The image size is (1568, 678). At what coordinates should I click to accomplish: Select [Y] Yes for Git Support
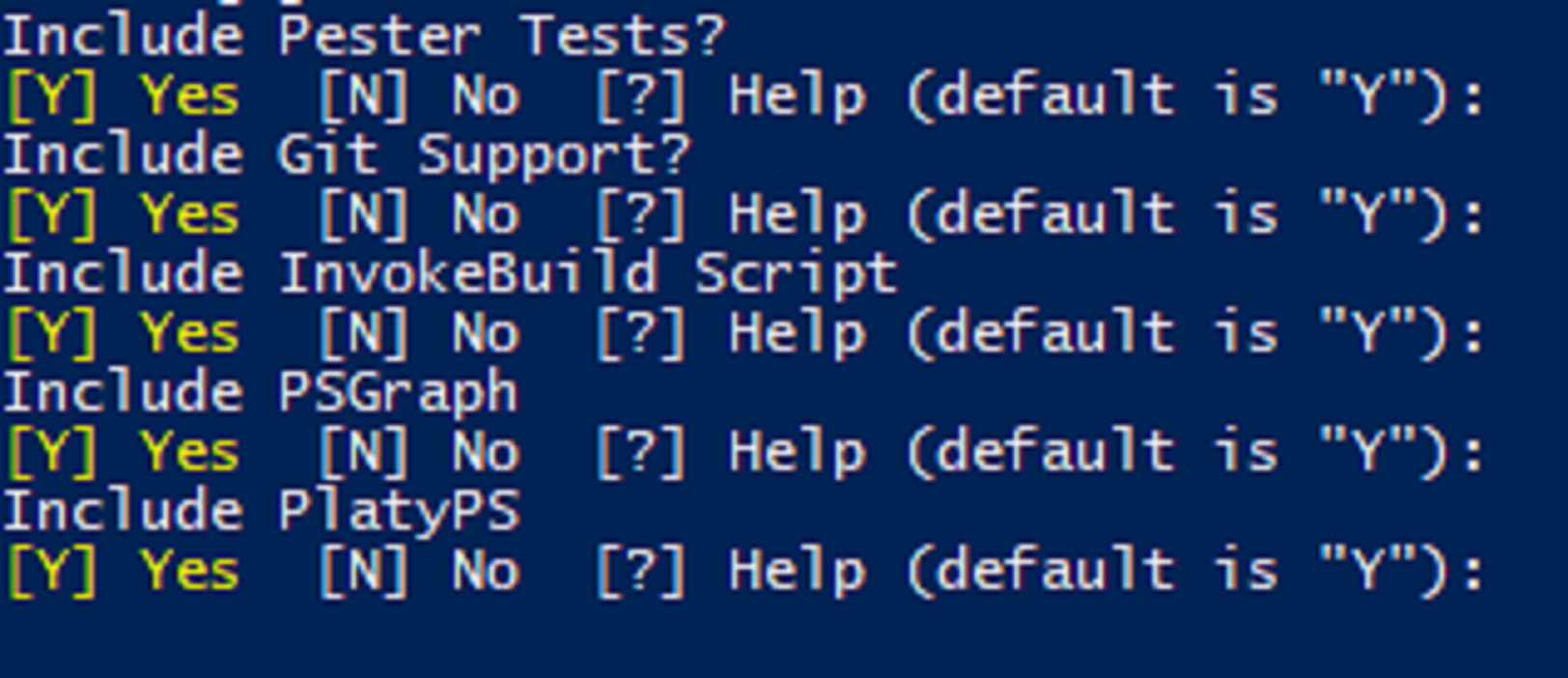coord(123,214)
